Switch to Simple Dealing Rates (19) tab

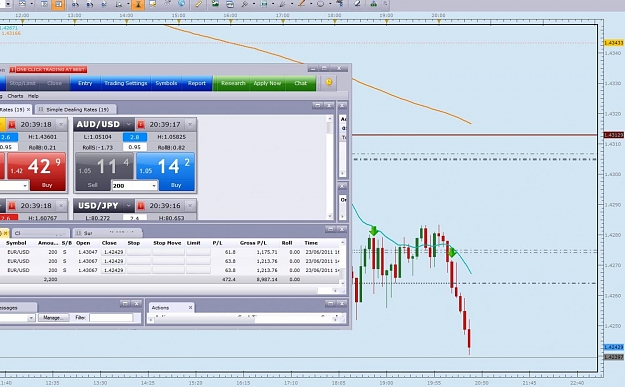[76, 110]
